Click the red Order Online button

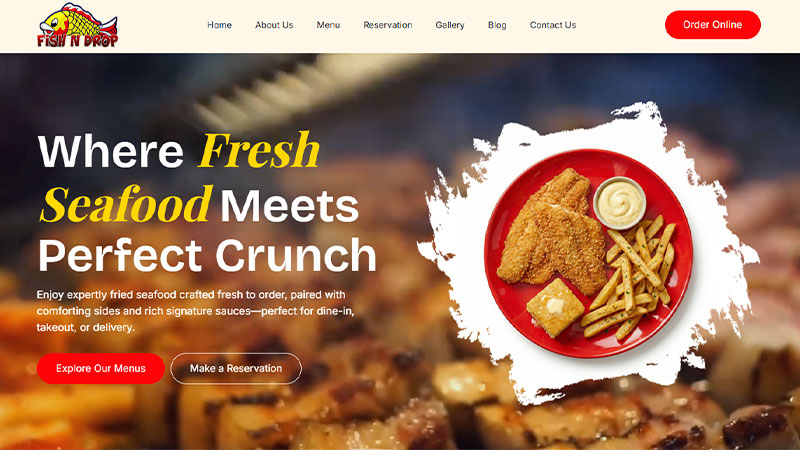click(x=713, y=24)
